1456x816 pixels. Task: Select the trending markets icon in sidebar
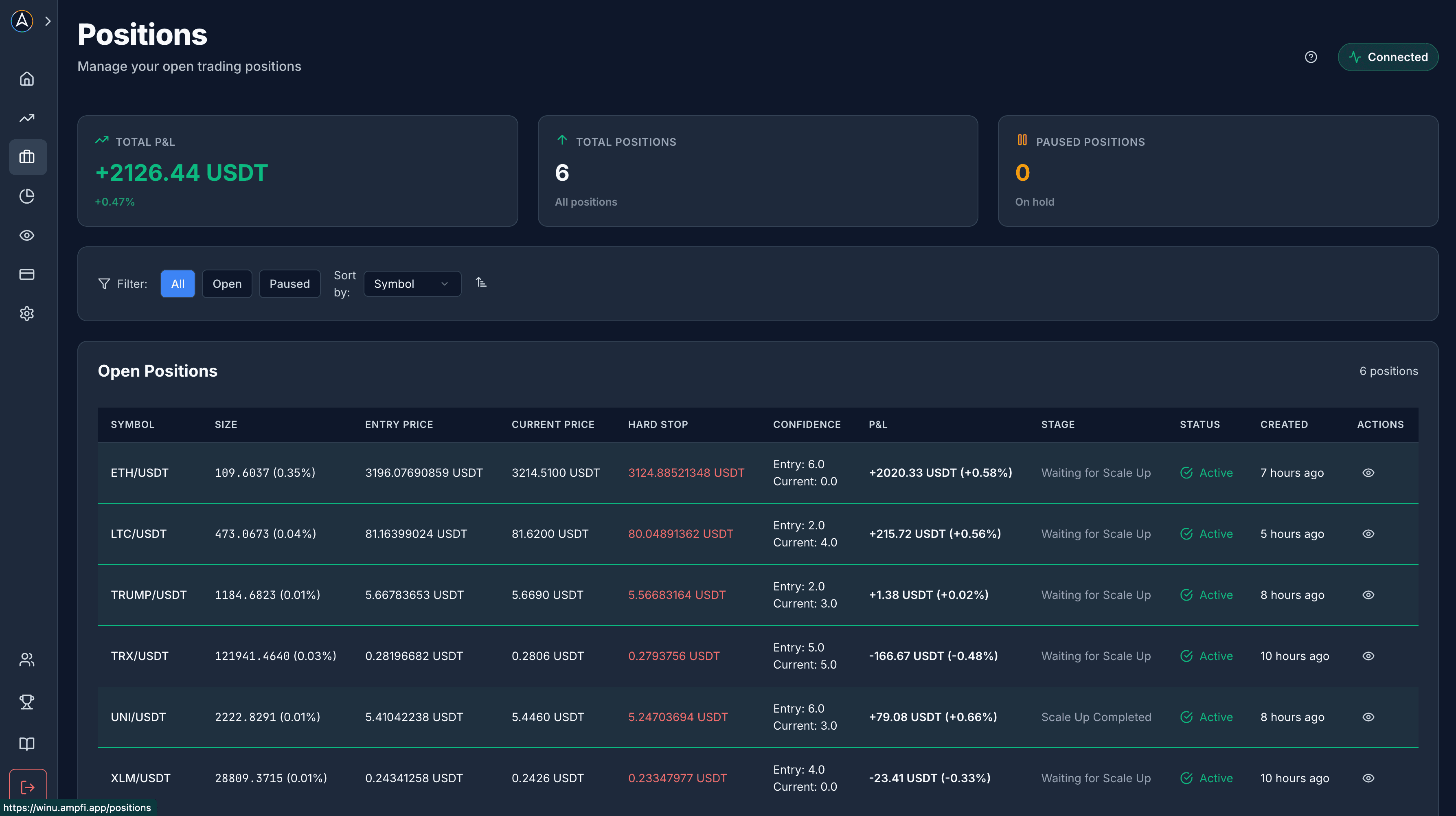coord(27,118)
